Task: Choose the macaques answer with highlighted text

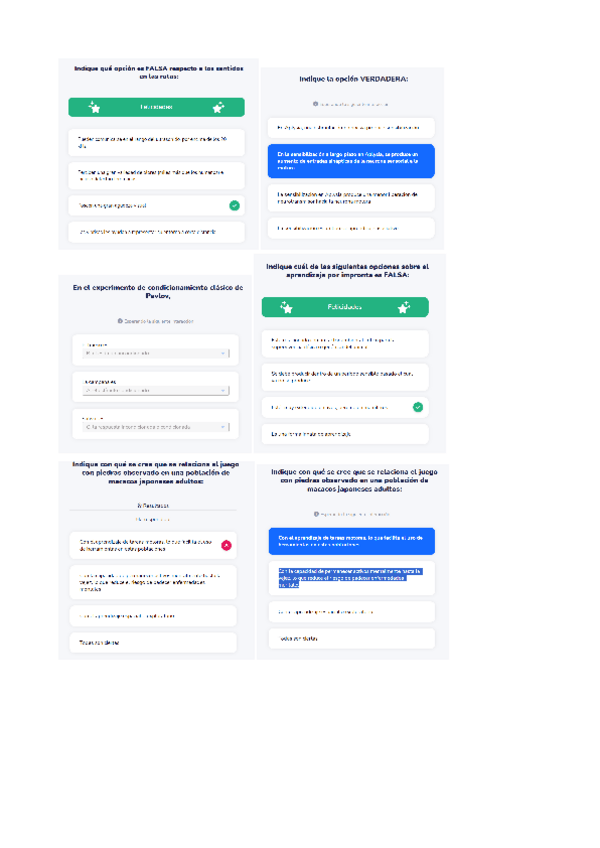Action: pos(350,579)
